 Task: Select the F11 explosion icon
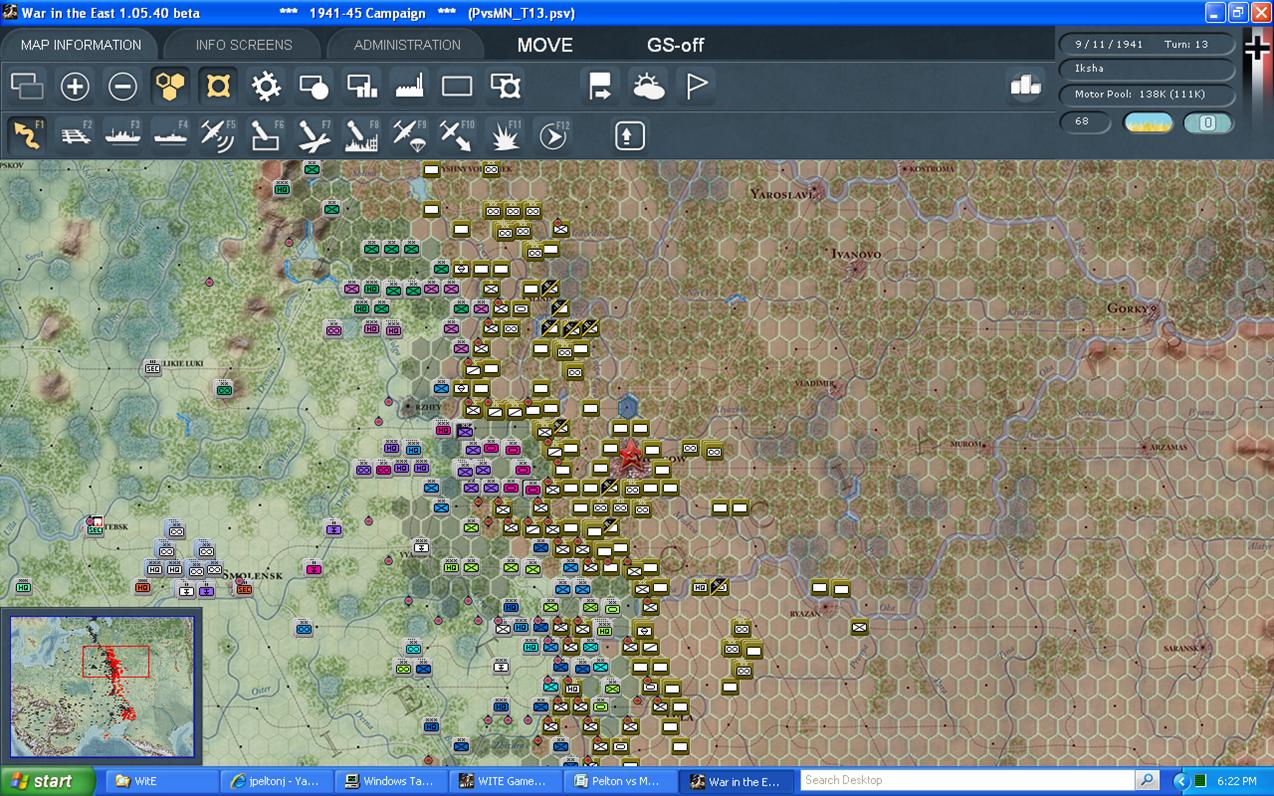(x=505, y=135)
